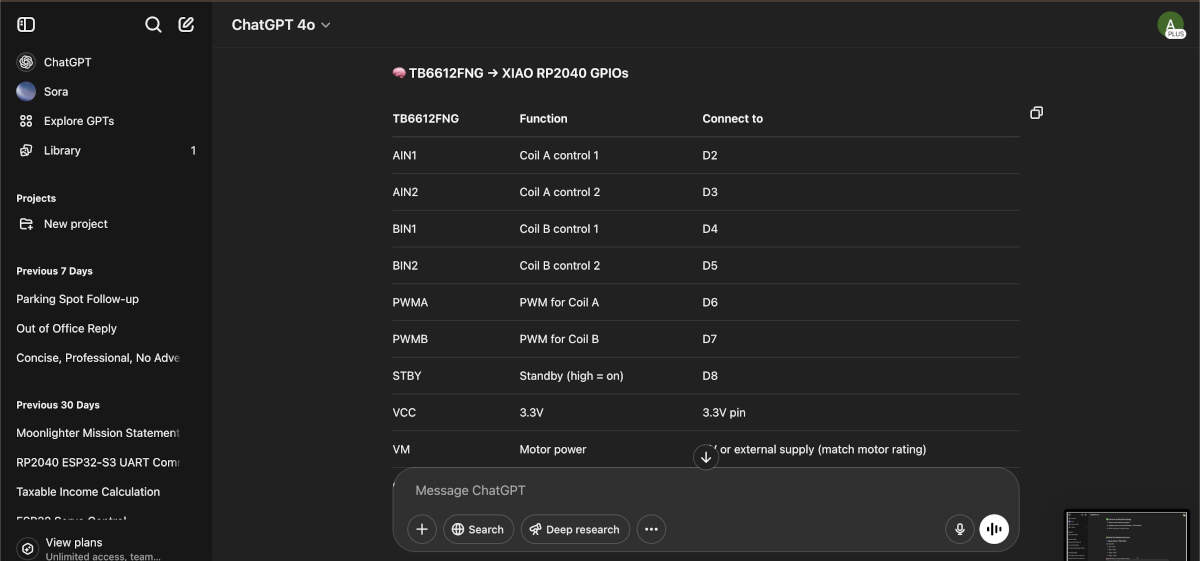The height and width of the screenshot is (561, 1200).
Task: Copy the table using the copy icon
Action: point(1036,113)
